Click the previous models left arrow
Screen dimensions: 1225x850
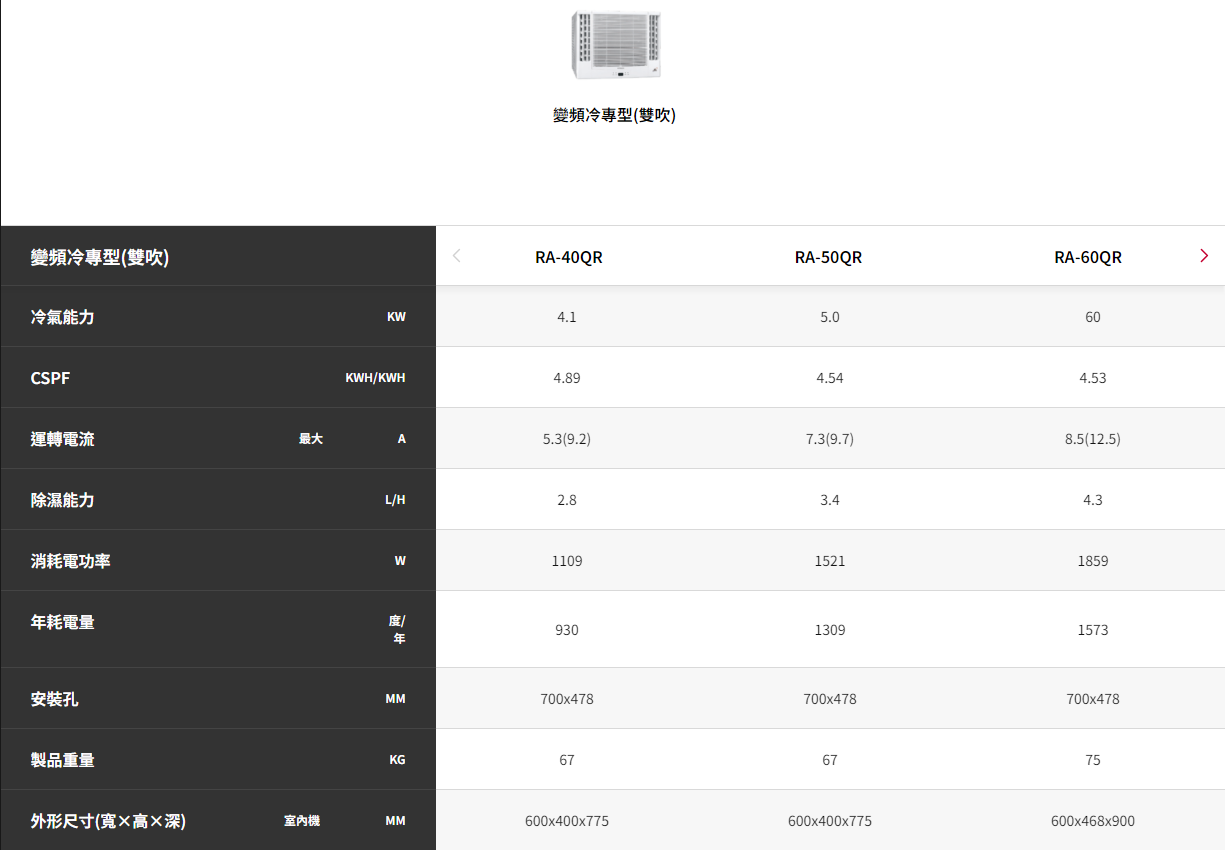pos(457,256)
